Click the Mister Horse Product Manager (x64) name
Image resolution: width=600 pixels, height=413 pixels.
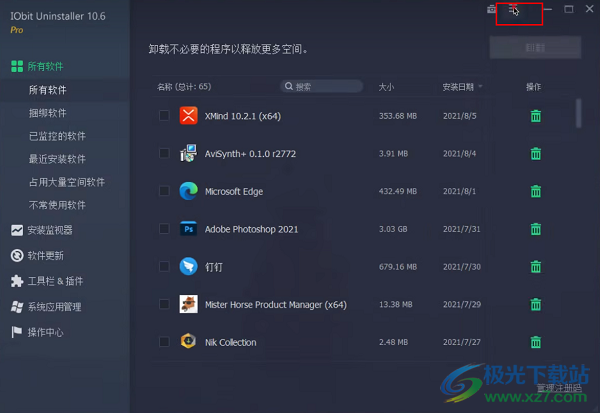coord(276,305)
